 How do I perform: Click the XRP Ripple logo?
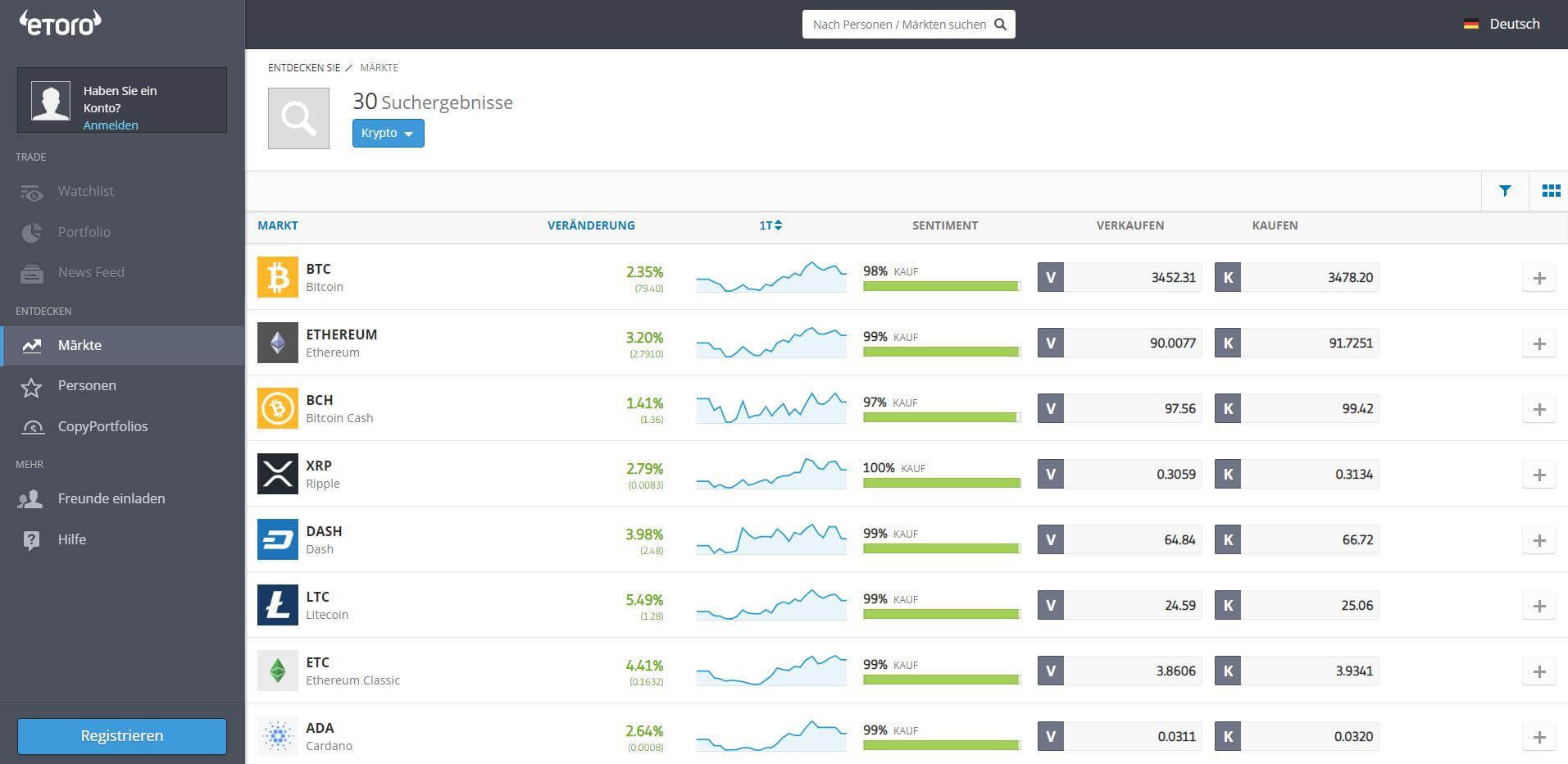278,474
